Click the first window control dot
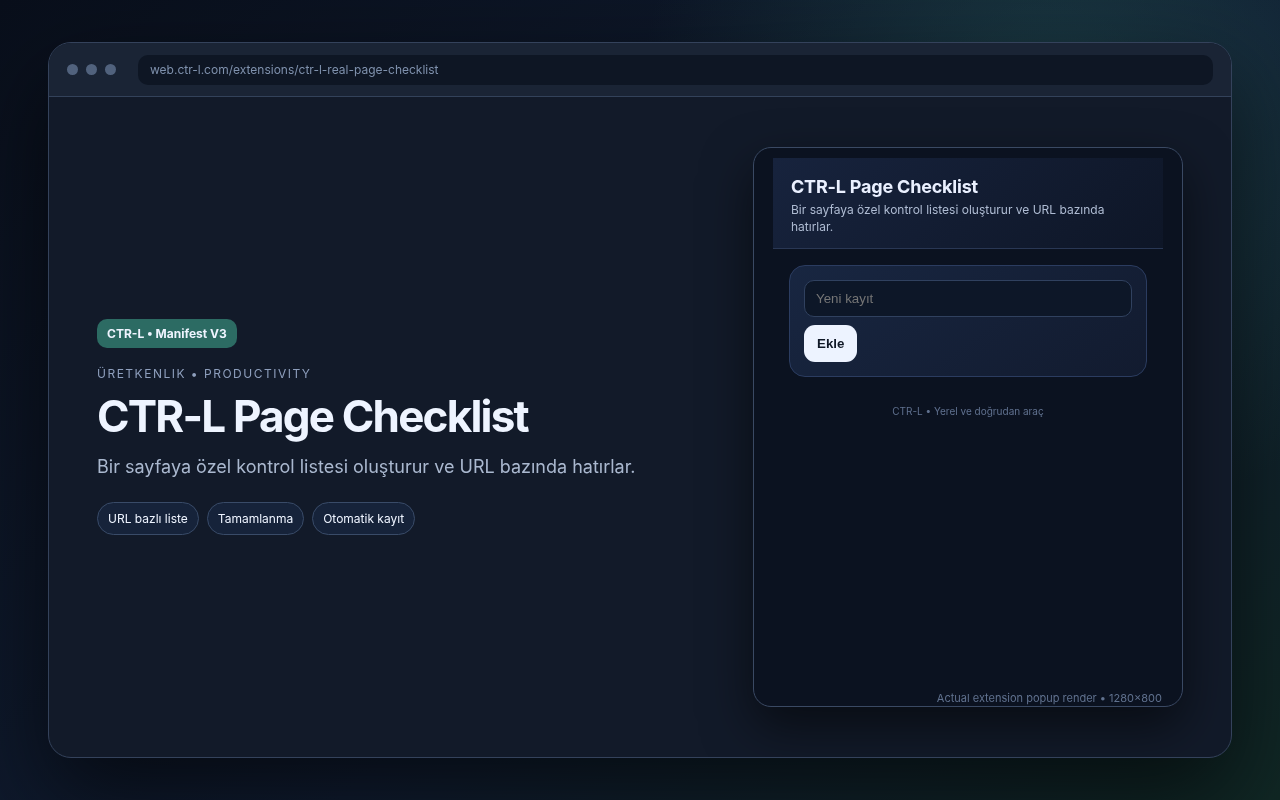 click(72, 70)
